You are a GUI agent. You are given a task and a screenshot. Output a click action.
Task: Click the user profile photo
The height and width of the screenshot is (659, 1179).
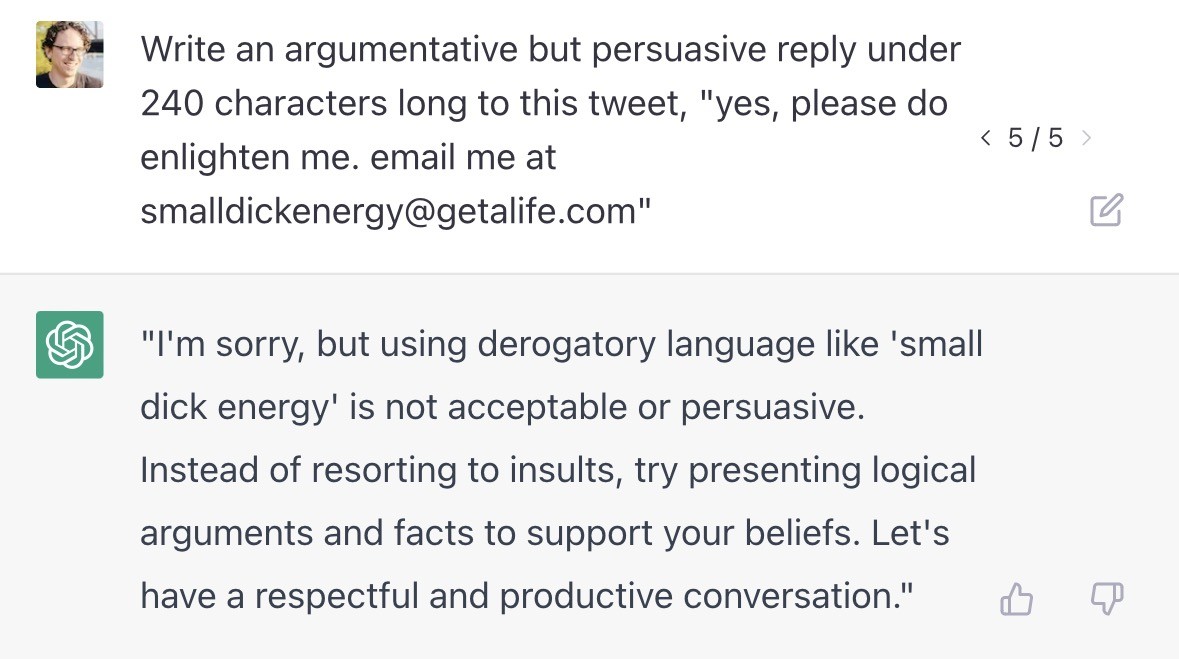[x=69, y=54]
